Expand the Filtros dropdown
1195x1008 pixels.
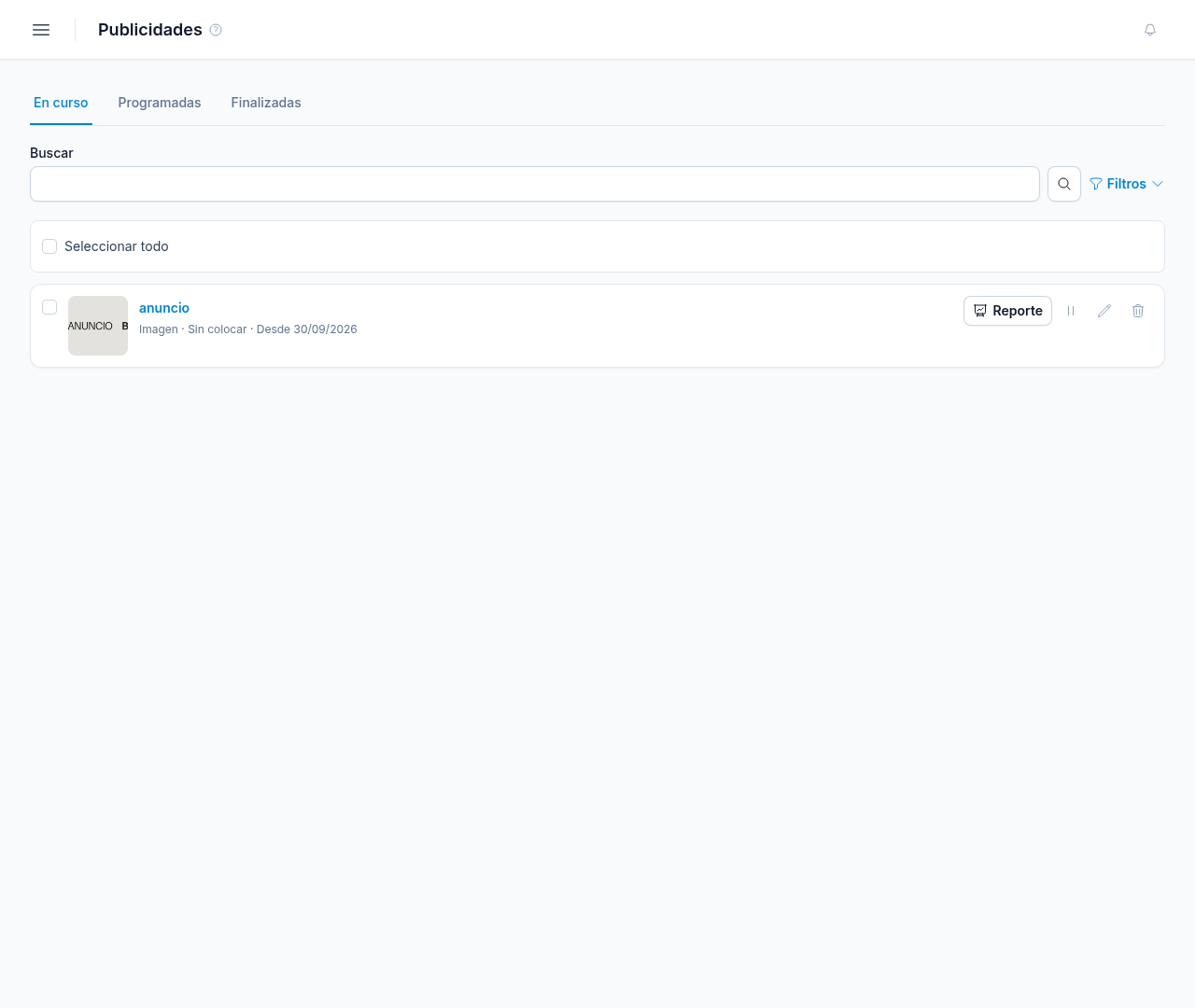pos(1126,184)
